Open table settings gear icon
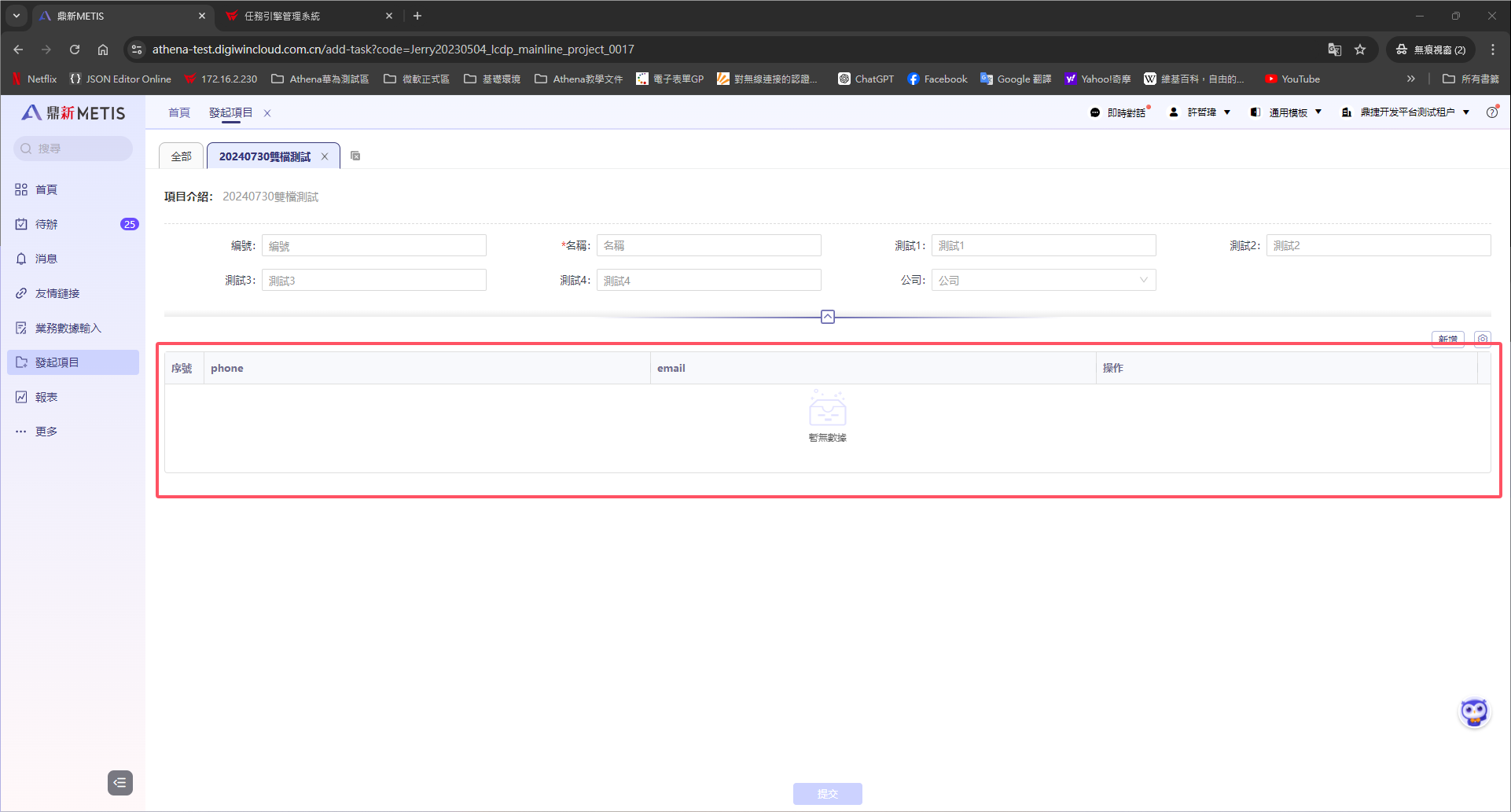Screen dimensions: 1511x812 (x=1482, y=339)
